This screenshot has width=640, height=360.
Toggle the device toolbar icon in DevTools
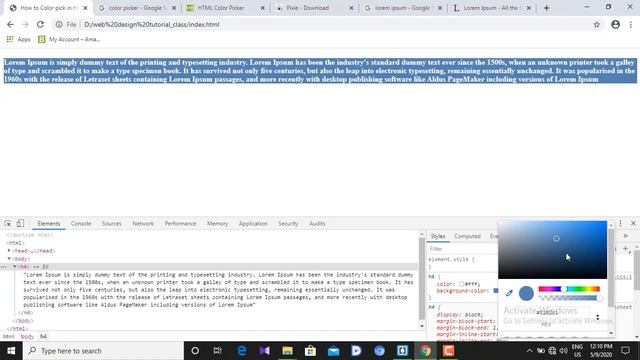point(20,223)
